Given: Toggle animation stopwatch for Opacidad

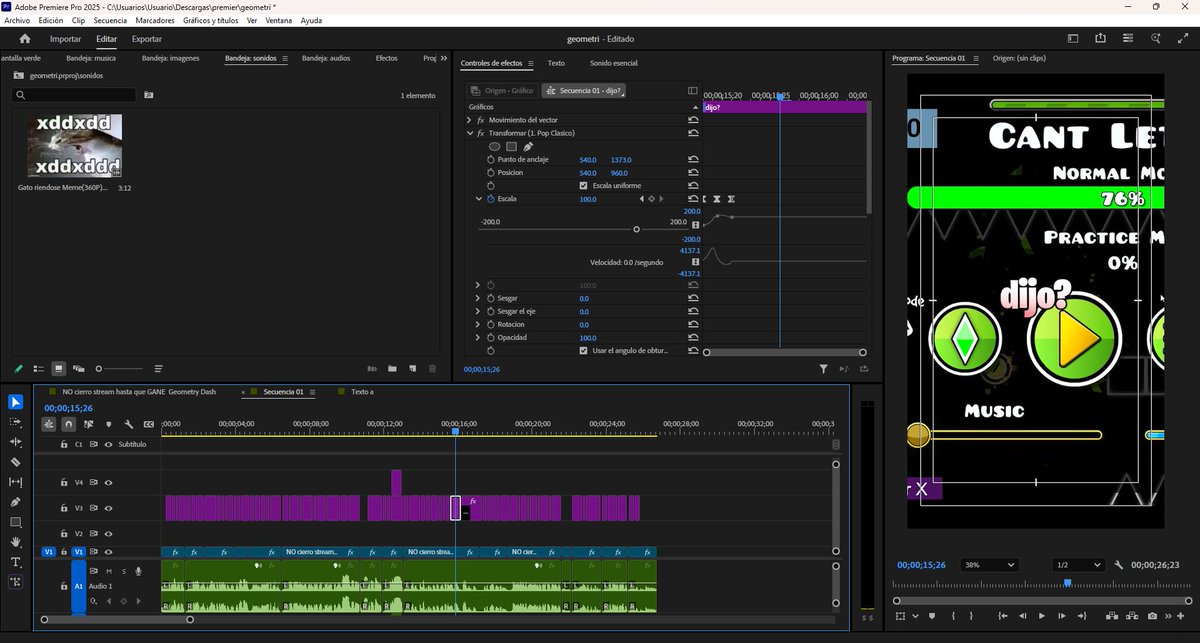Looking at the screenshot, I should click(491, 337).
